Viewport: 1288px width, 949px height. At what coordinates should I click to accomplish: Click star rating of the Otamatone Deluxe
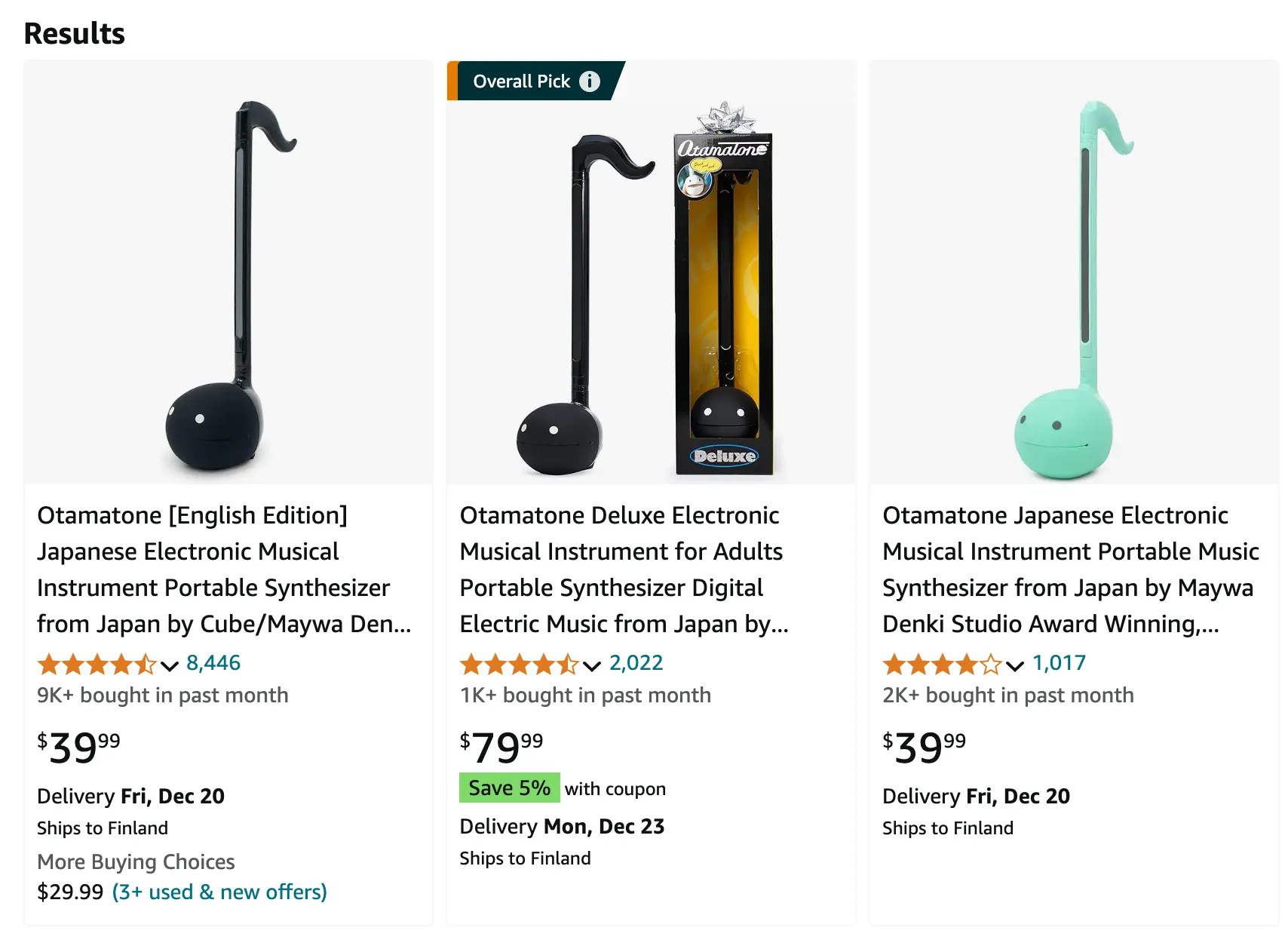click(x=519, y=664)
